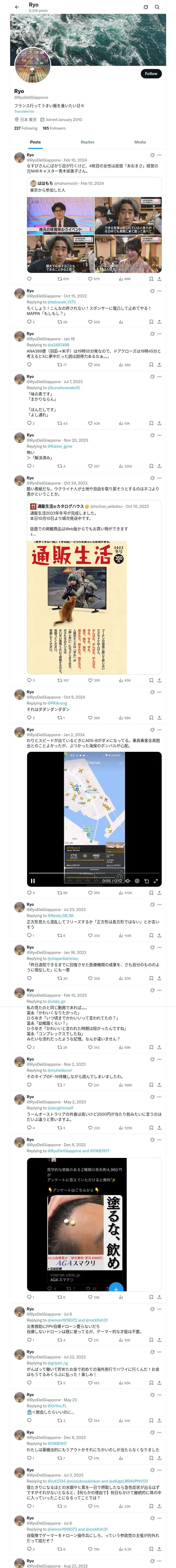
Task: Expand options for the Jan 2, 2024 post
Action: click(x=160, y=729)
